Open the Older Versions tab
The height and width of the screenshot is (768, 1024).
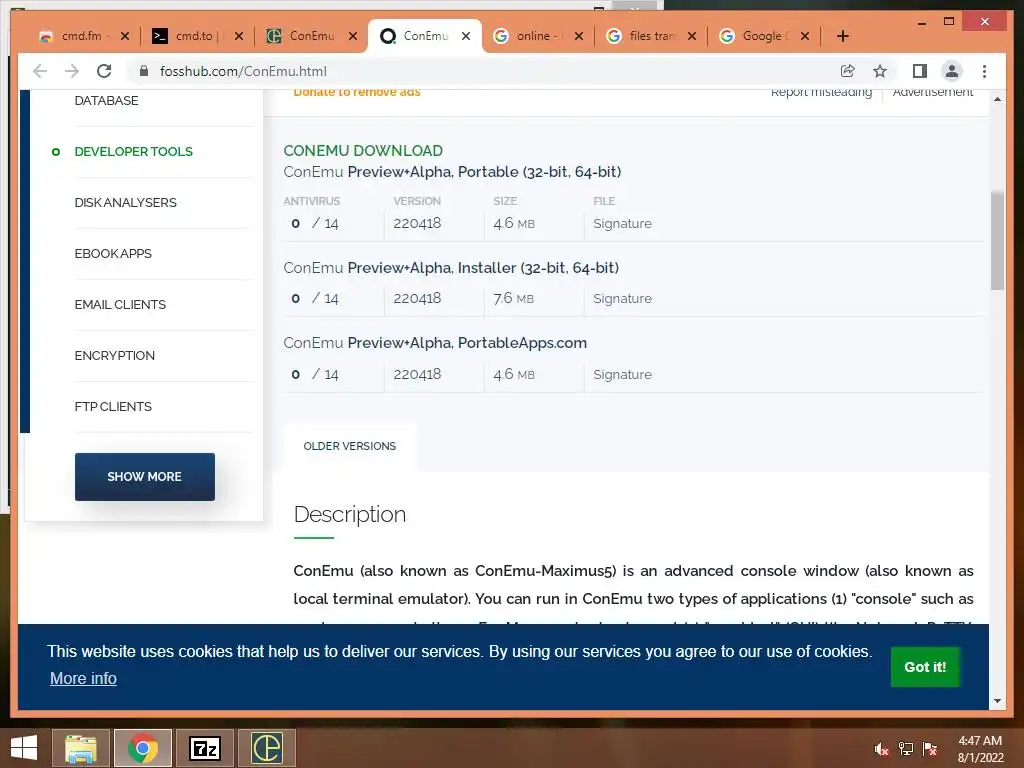tap(349, 446)
